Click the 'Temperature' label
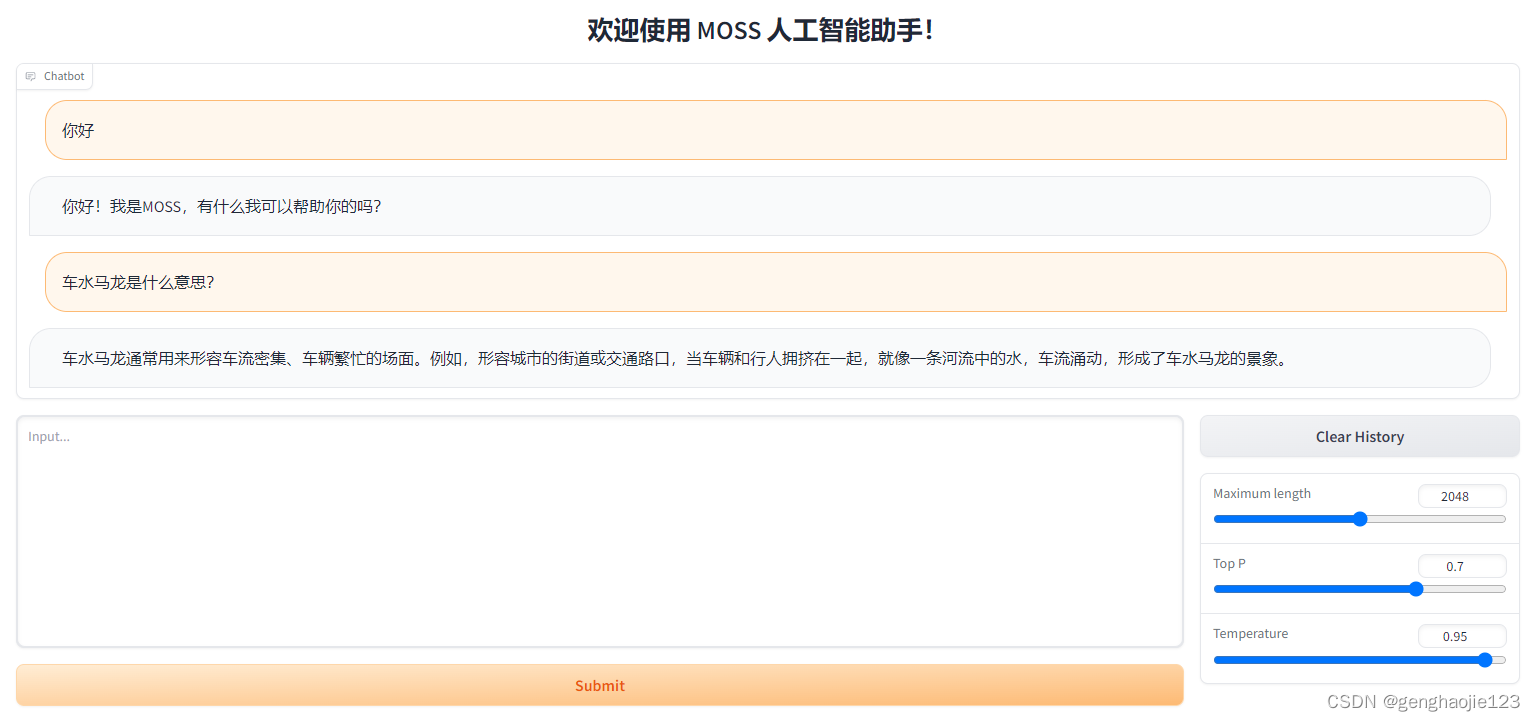This screenshot has width=1535, height=721. pyautogui.click(x=1250, y=633)
